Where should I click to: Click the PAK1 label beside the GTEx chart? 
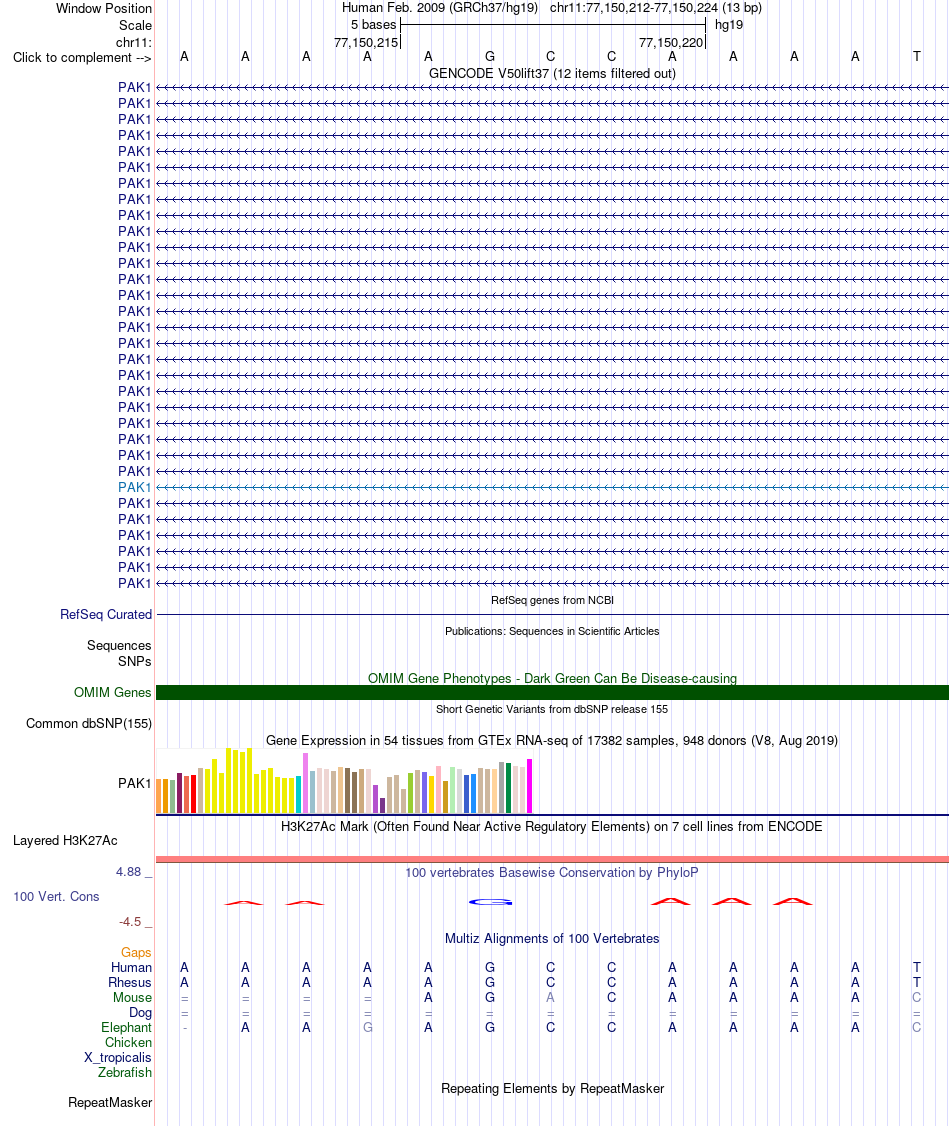(x=135, y=783)
